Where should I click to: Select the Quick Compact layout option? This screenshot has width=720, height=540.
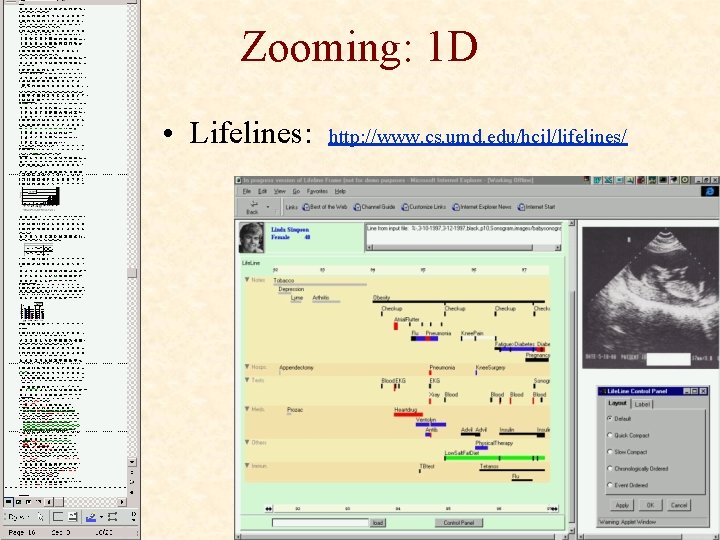click(610, 435)
